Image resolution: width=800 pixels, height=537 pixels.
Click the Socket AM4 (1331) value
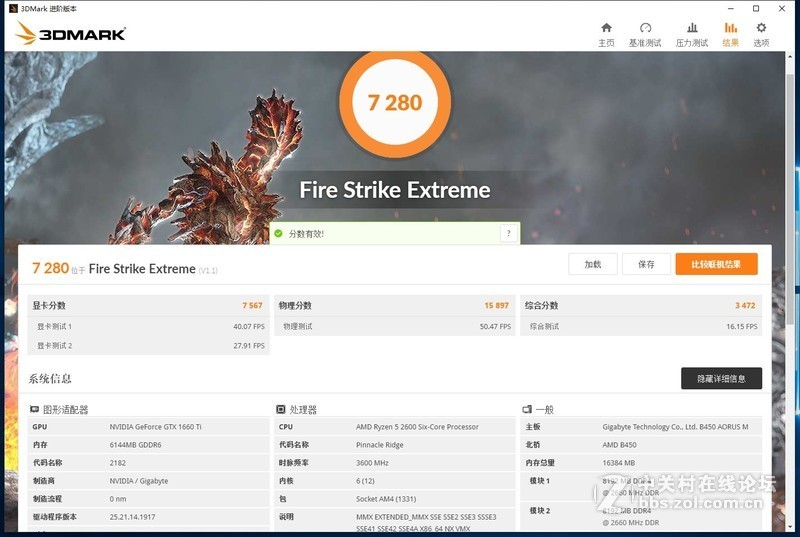pos(386,499)
